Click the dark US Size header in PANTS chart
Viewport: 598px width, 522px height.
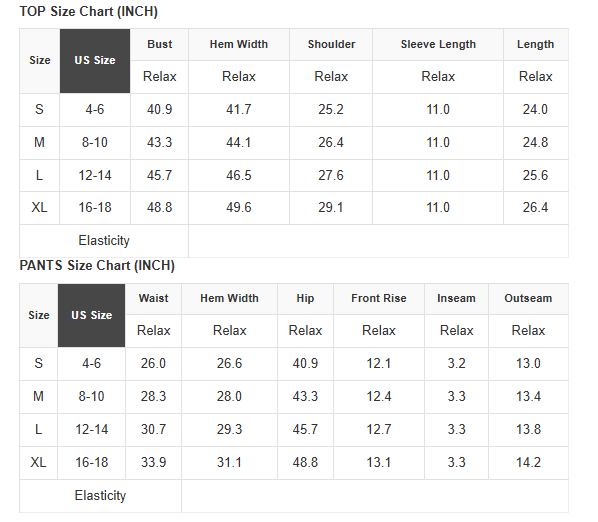pos(92,315)
